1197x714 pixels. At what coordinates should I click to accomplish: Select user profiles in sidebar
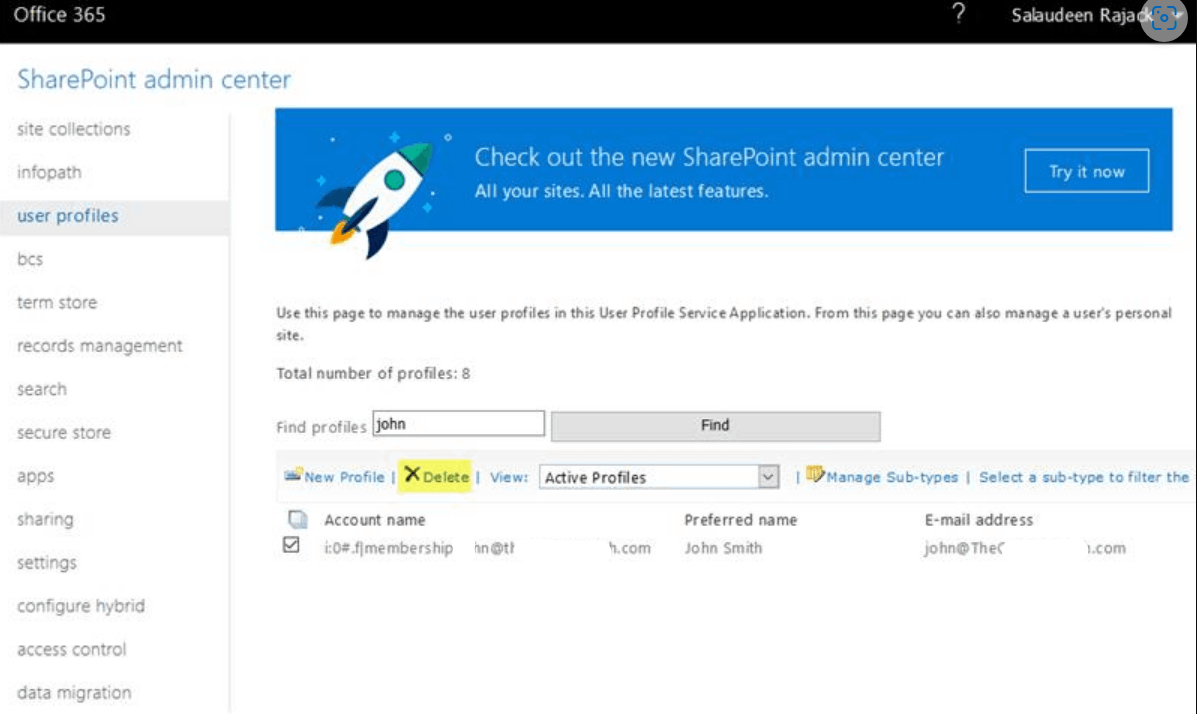click(x=68, y=216)
